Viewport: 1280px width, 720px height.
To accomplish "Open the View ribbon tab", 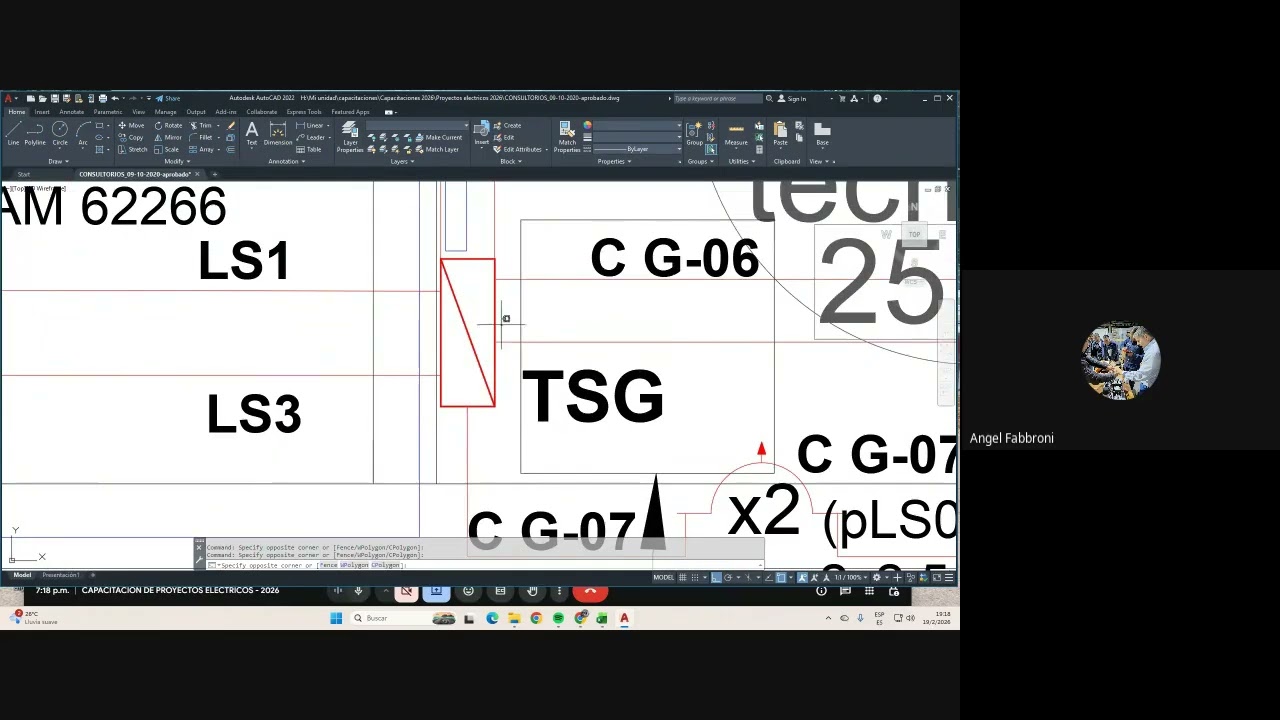I will tap(138, 112).
